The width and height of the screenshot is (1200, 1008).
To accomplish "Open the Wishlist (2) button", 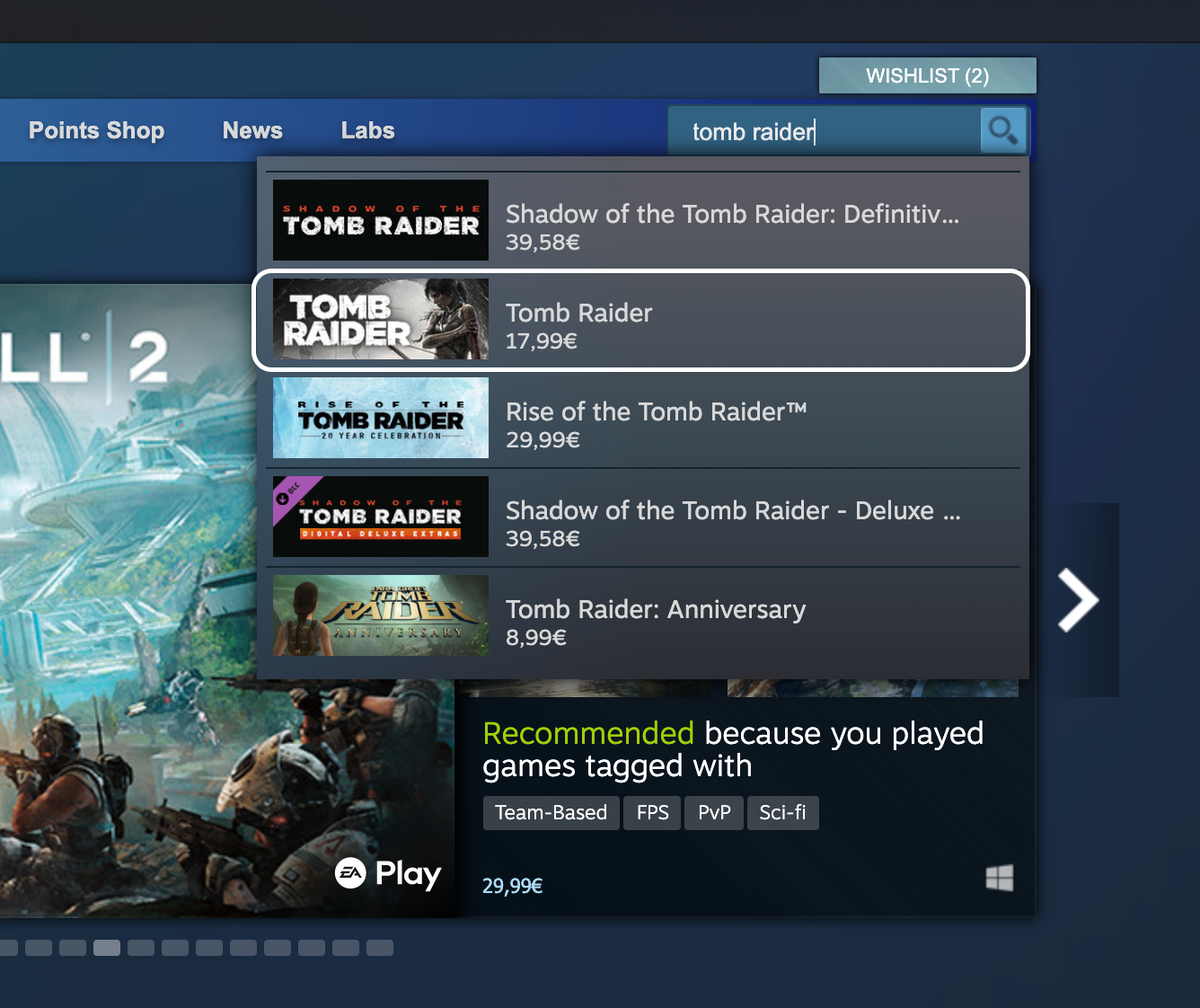I will coord(928,75).
